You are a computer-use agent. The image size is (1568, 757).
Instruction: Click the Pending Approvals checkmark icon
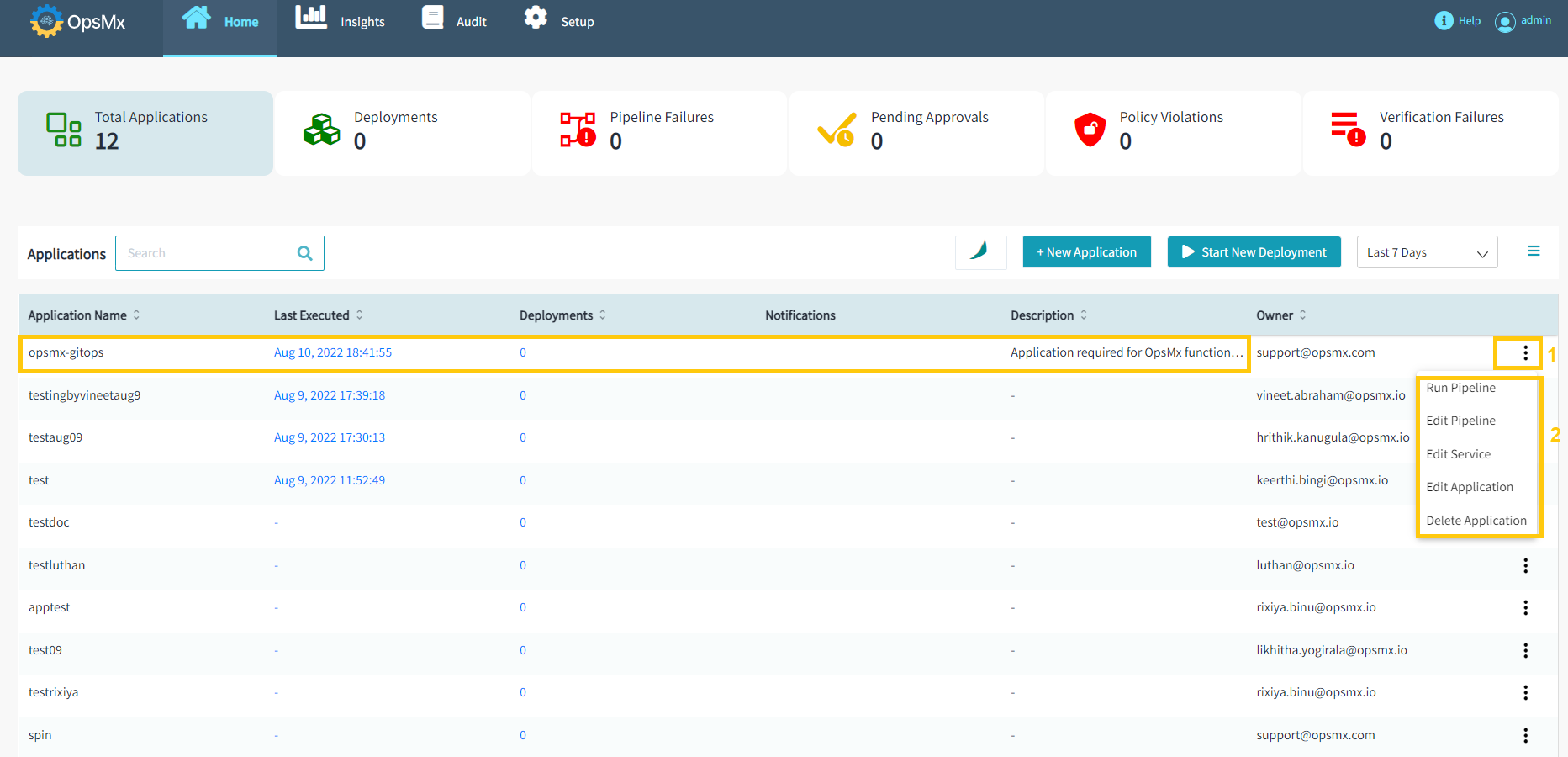tap(836, 130)
